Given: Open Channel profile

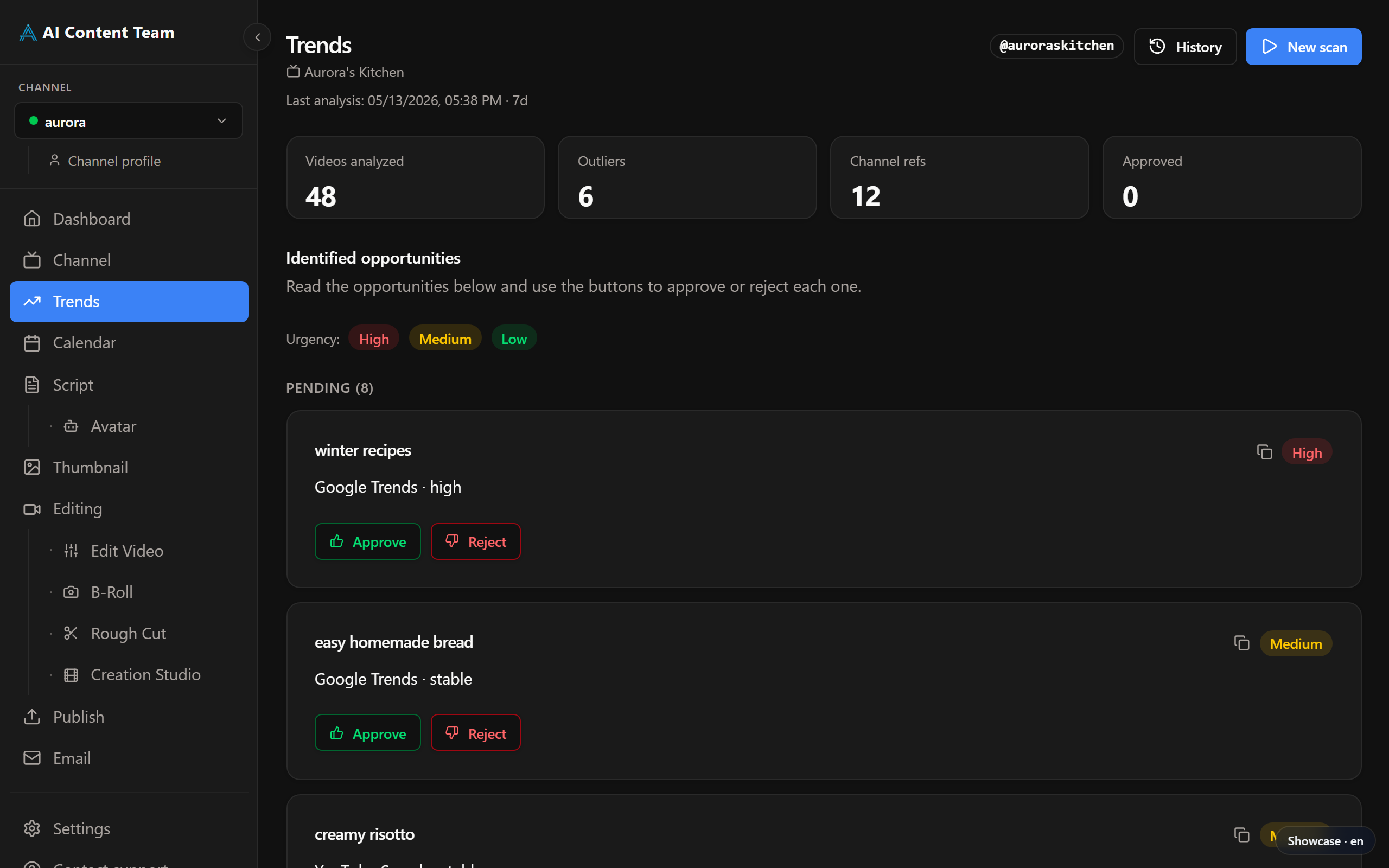Looking at the screenshot, I should pyautogui.click(x=105, y=161).
